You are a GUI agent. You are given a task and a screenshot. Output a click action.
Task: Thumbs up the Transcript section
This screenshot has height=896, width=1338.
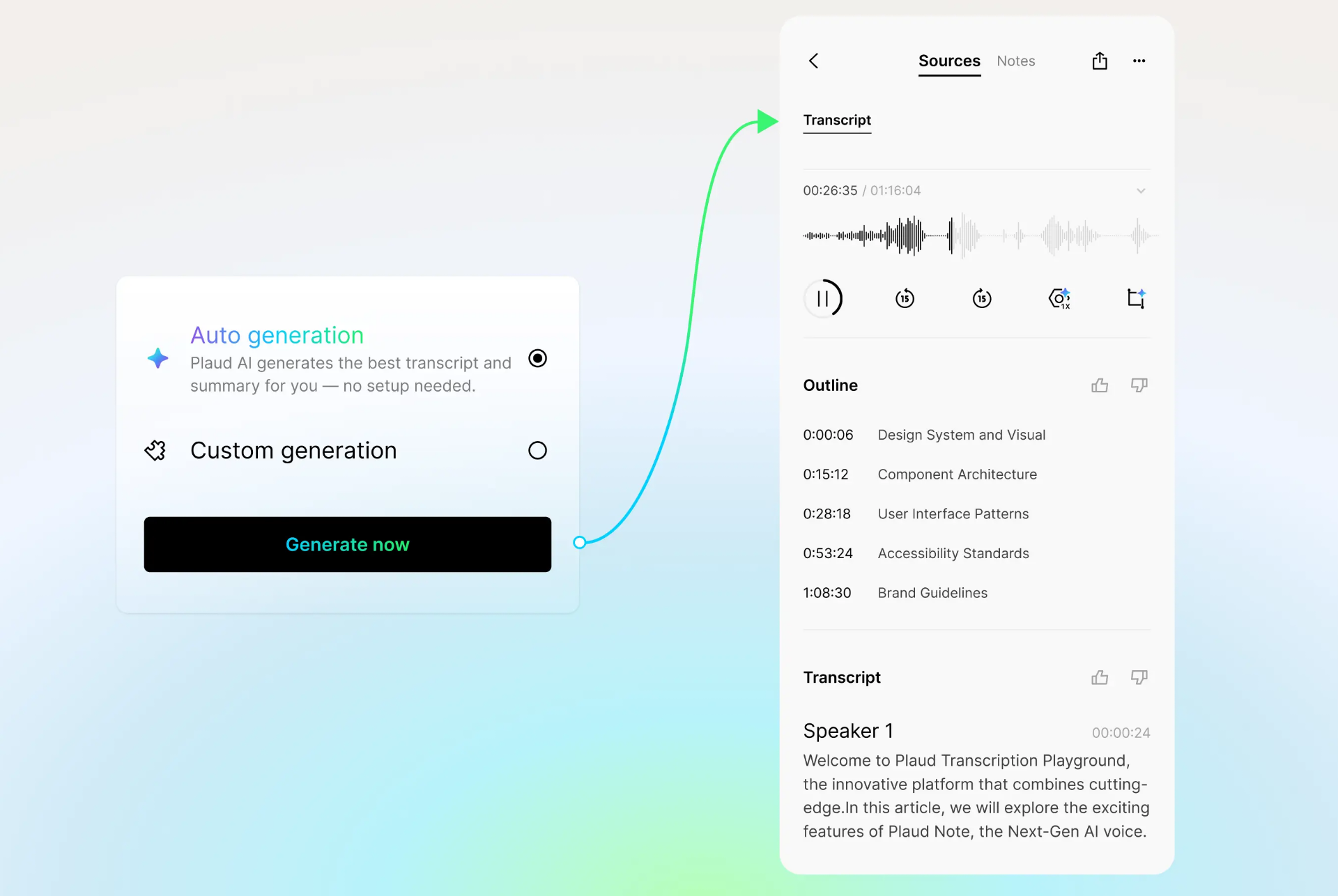click(x=1100, y=677)
